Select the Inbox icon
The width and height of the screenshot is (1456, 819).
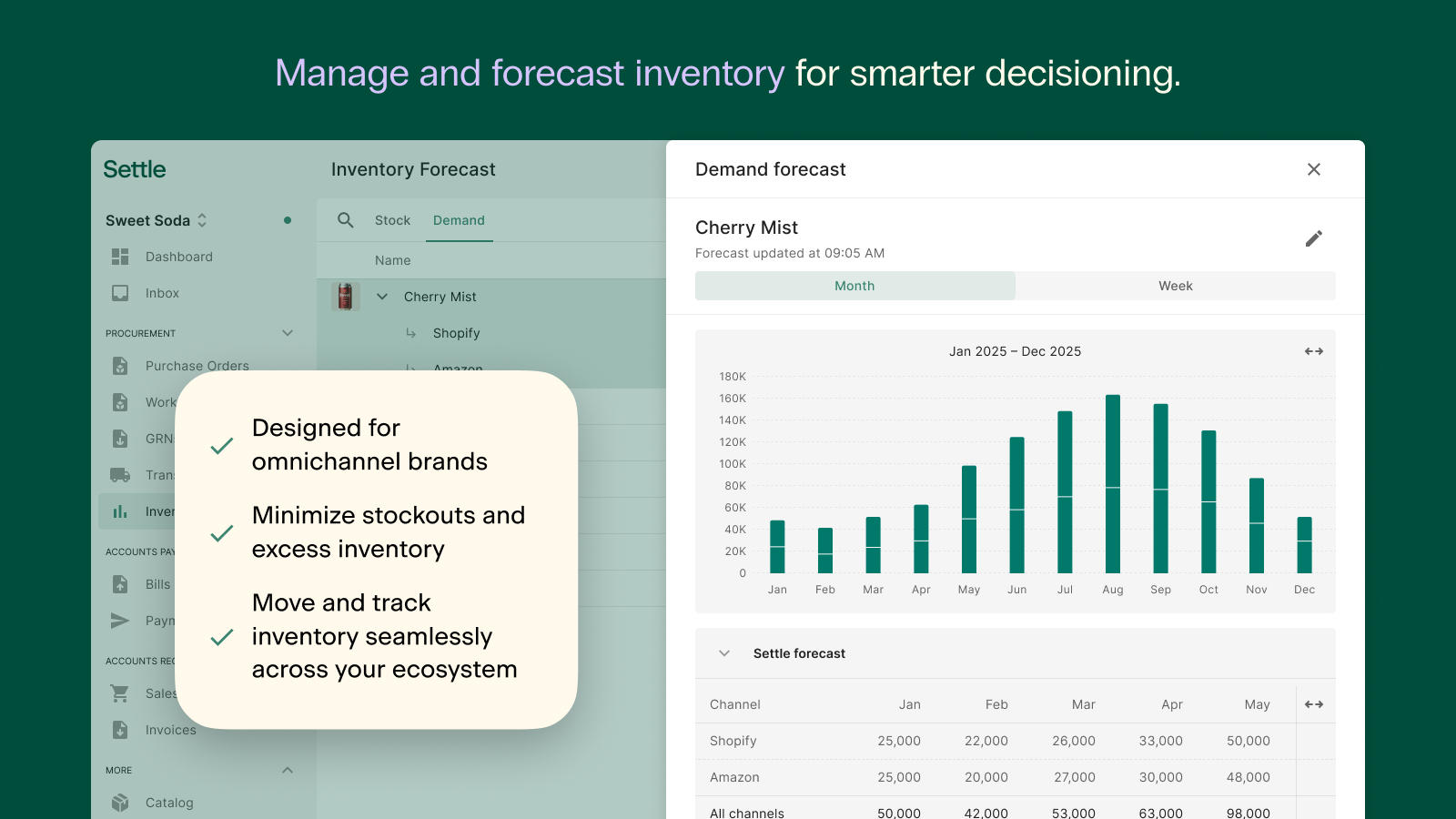[x=119, y=293]
